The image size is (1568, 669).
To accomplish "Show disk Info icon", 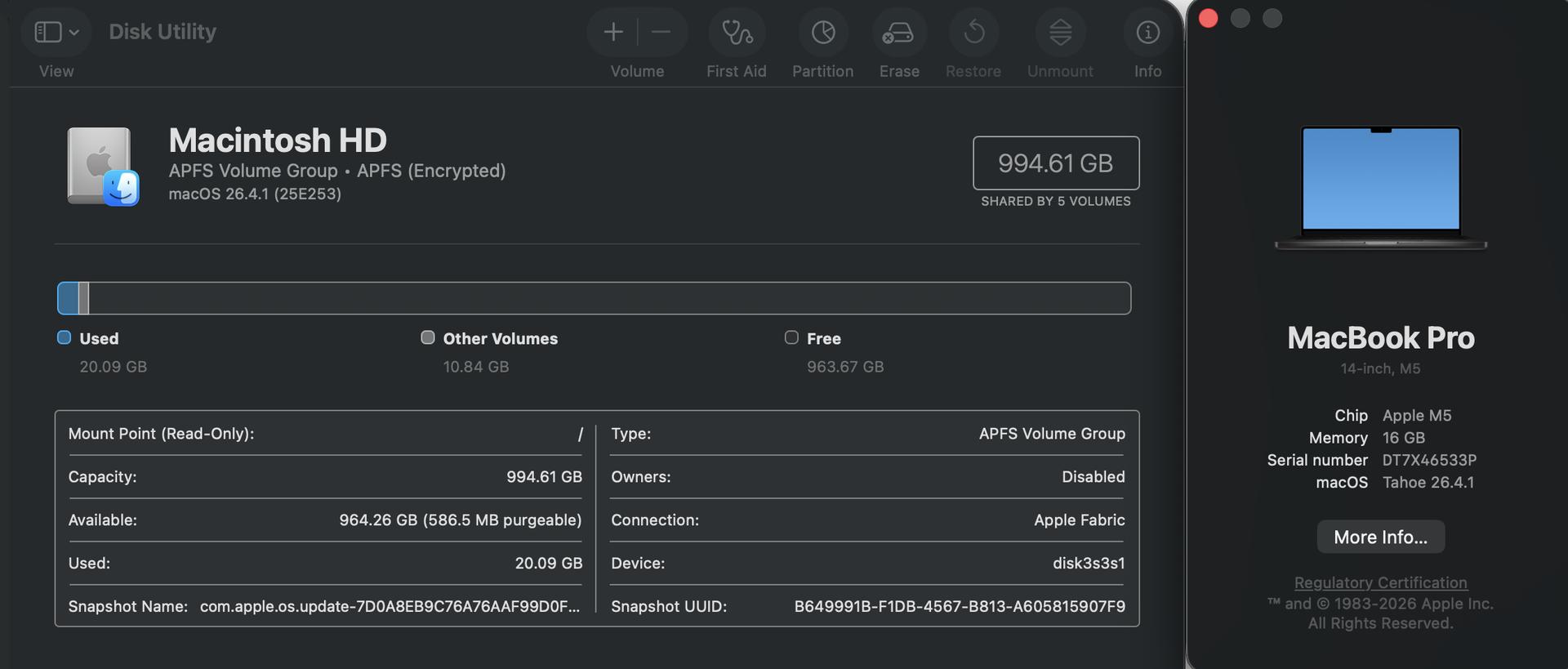I will 1147,32.
